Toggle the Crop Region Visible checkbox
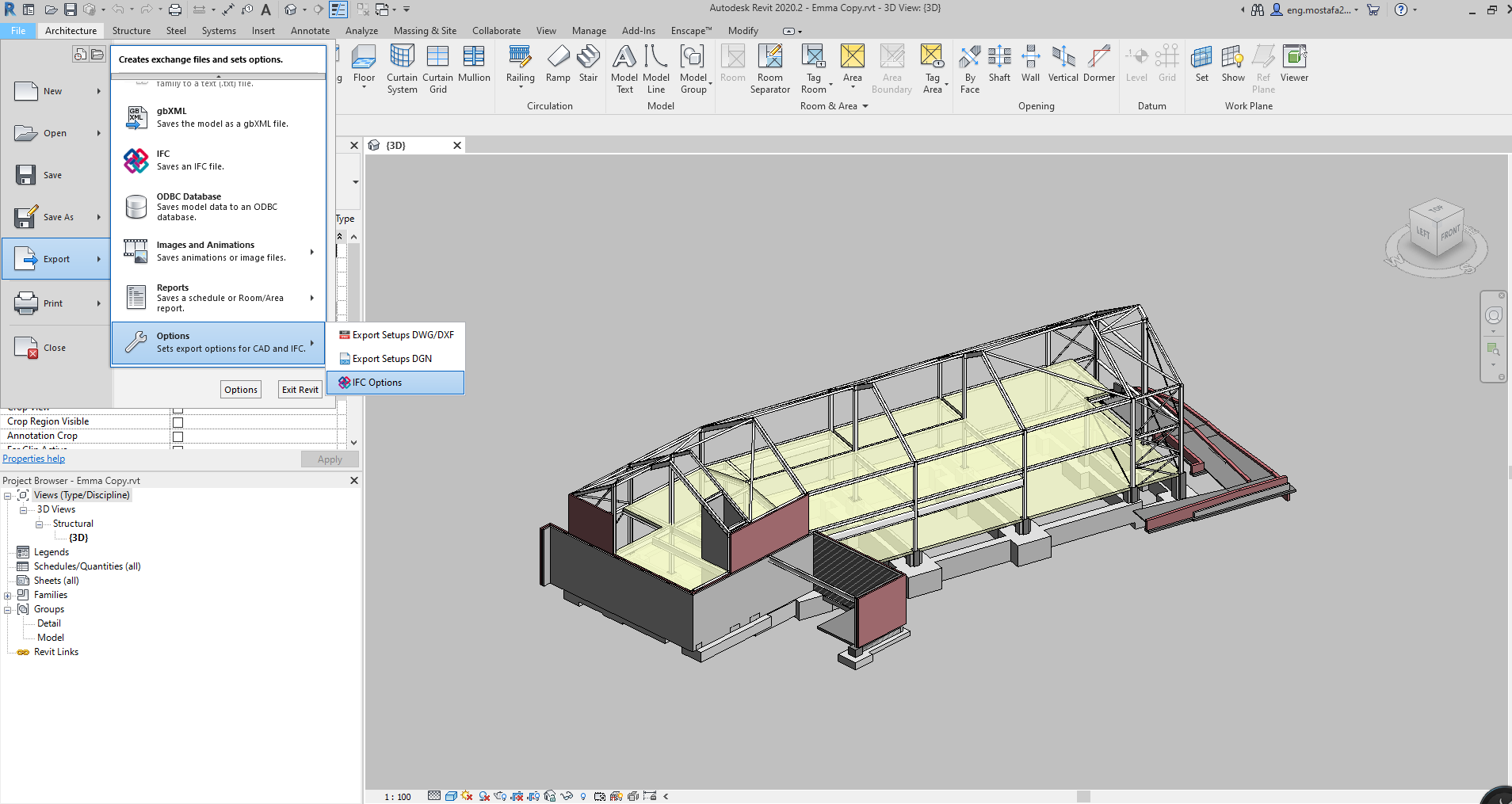This screenshot has height=804, width=1512. (178, 422)
